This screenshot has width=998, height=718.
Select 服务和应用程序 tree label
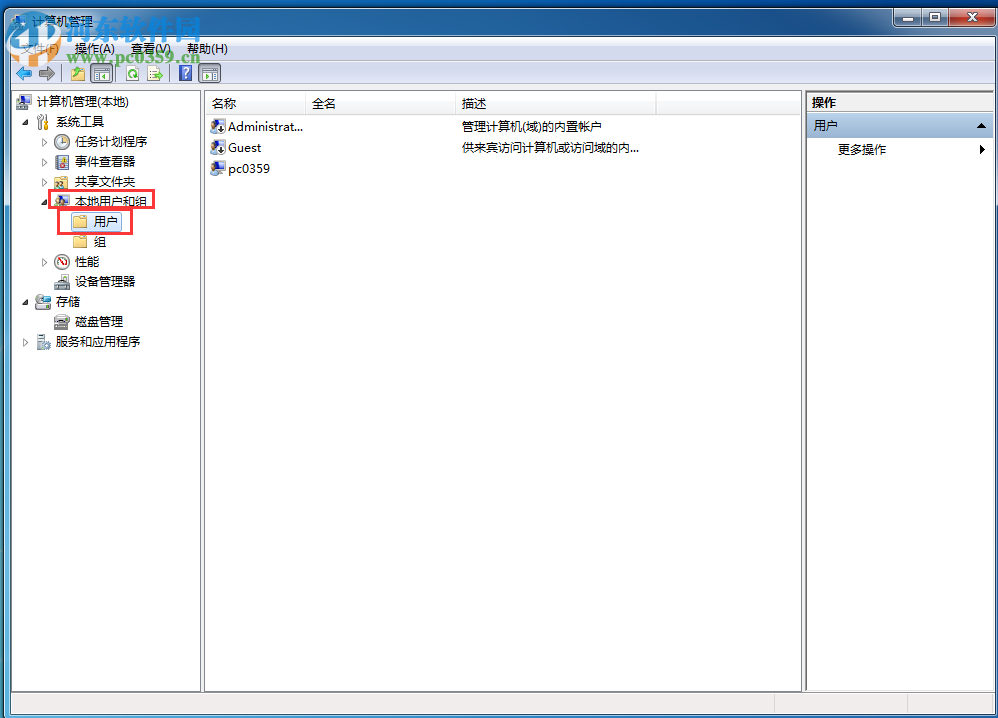pyautogui.click(x=98, y=342)
